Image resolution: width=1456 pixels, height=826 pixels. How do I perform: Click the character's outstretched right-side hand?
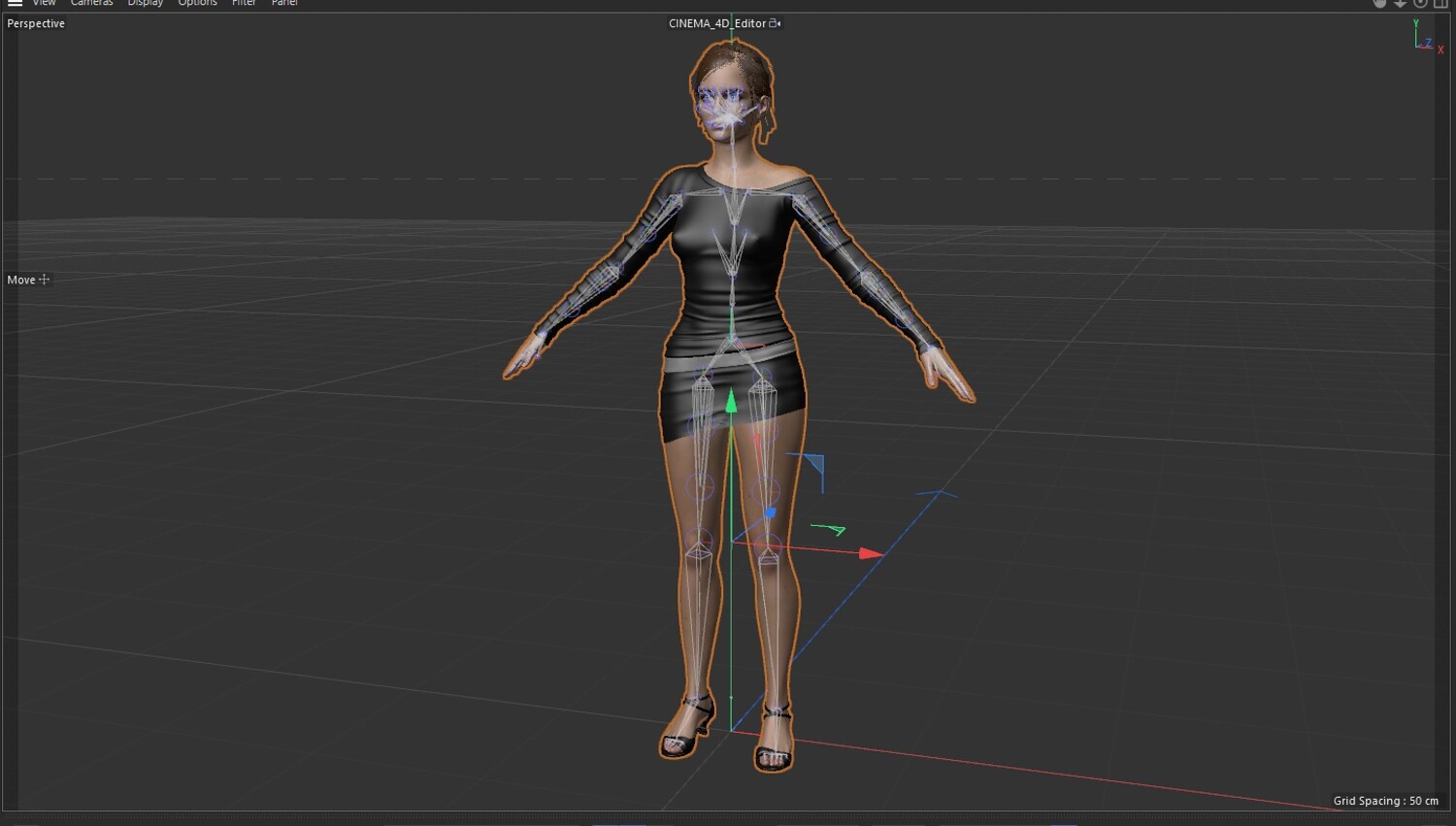tap(946, 374)
